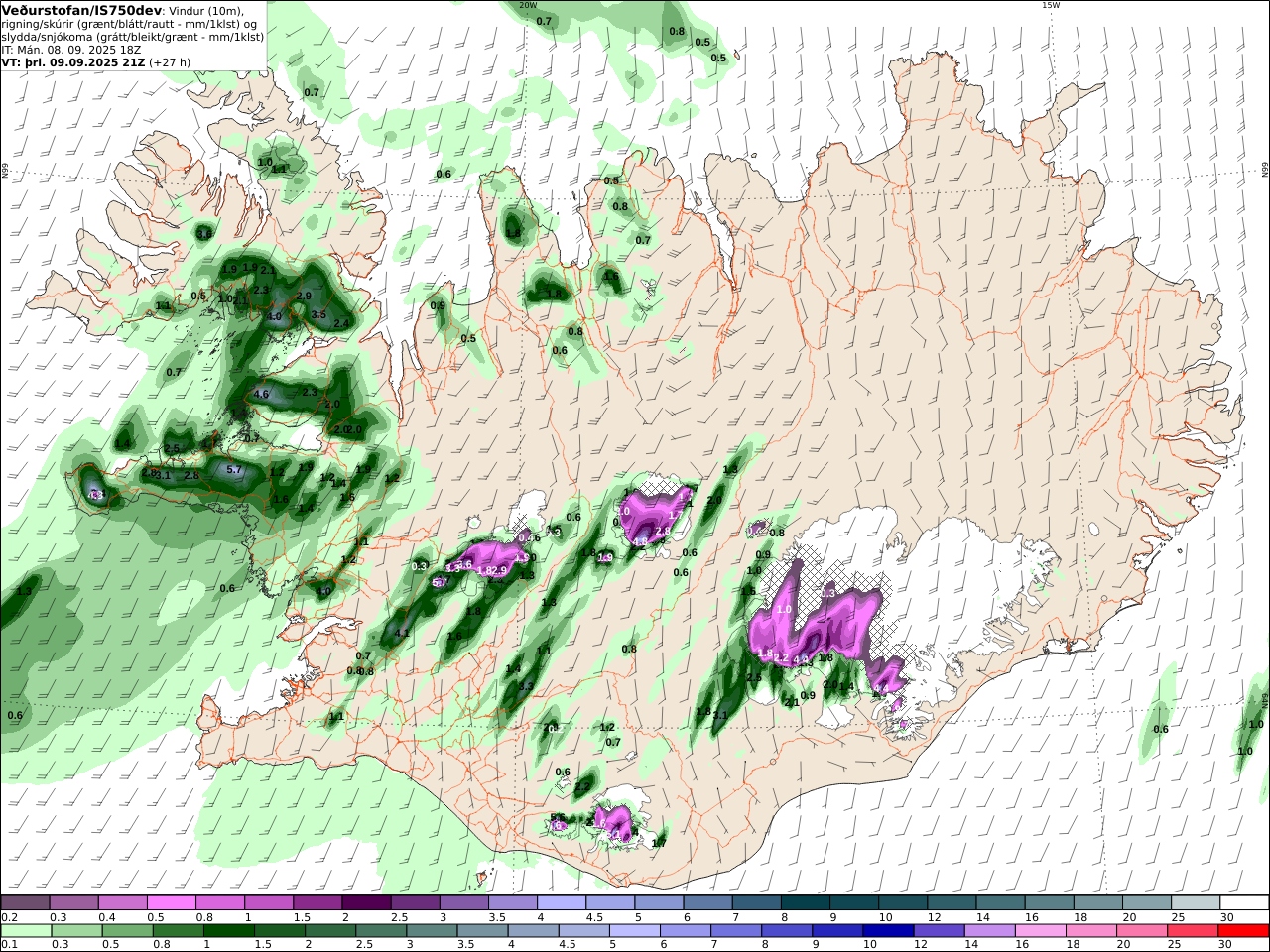
Task: Click the '0.1' label in the rain legend
Action: pos(9,945)
